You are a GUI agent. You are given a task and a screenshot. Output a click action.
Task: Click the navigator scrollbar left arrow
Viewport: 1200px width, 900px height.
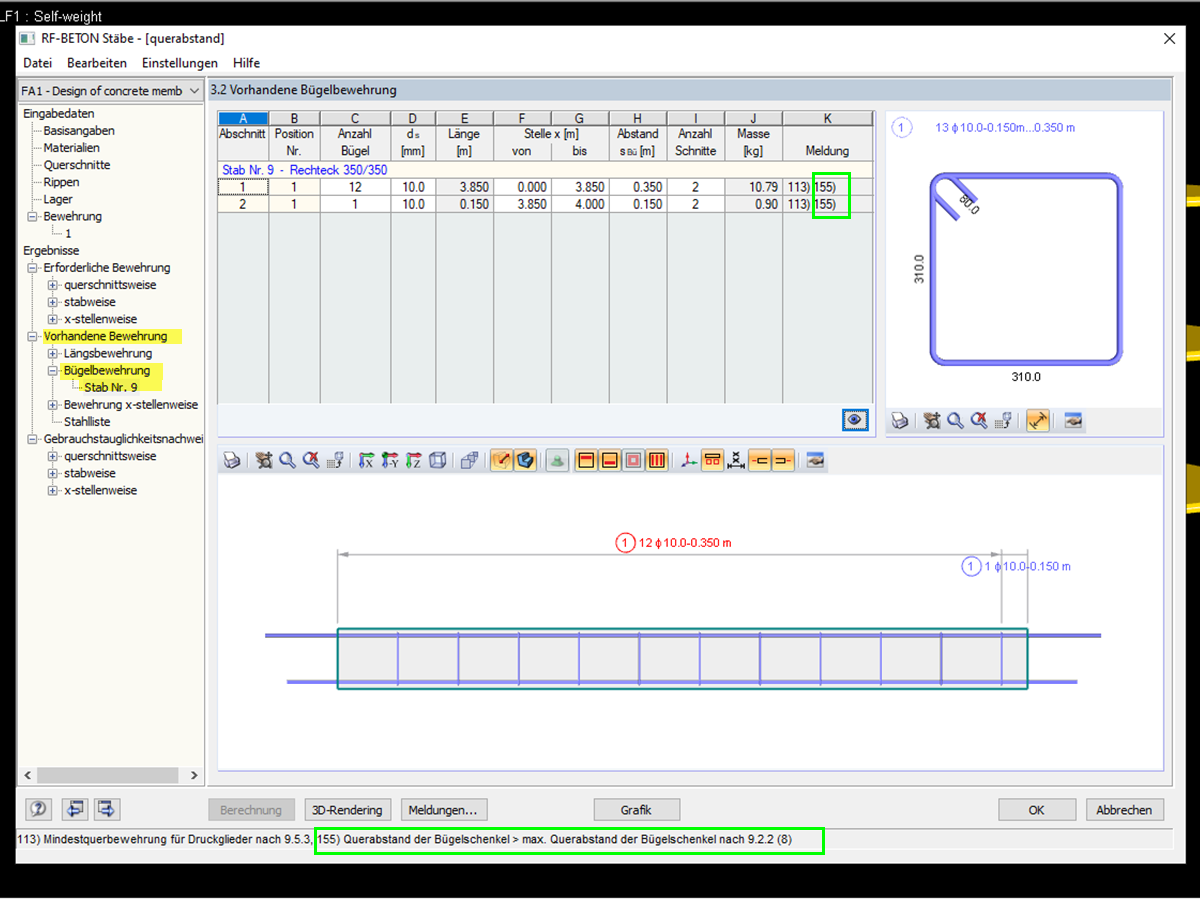pyautogui.click(x=27, y=775)
